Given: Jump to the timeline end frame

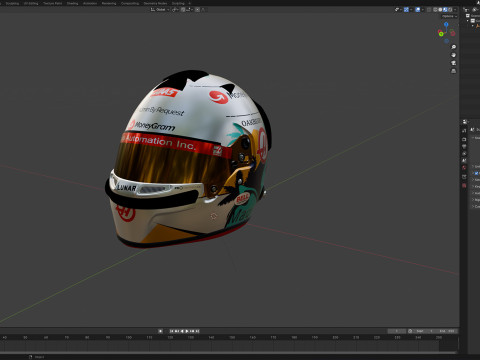Looking at the screenshot, I should [x=197, y=331].
